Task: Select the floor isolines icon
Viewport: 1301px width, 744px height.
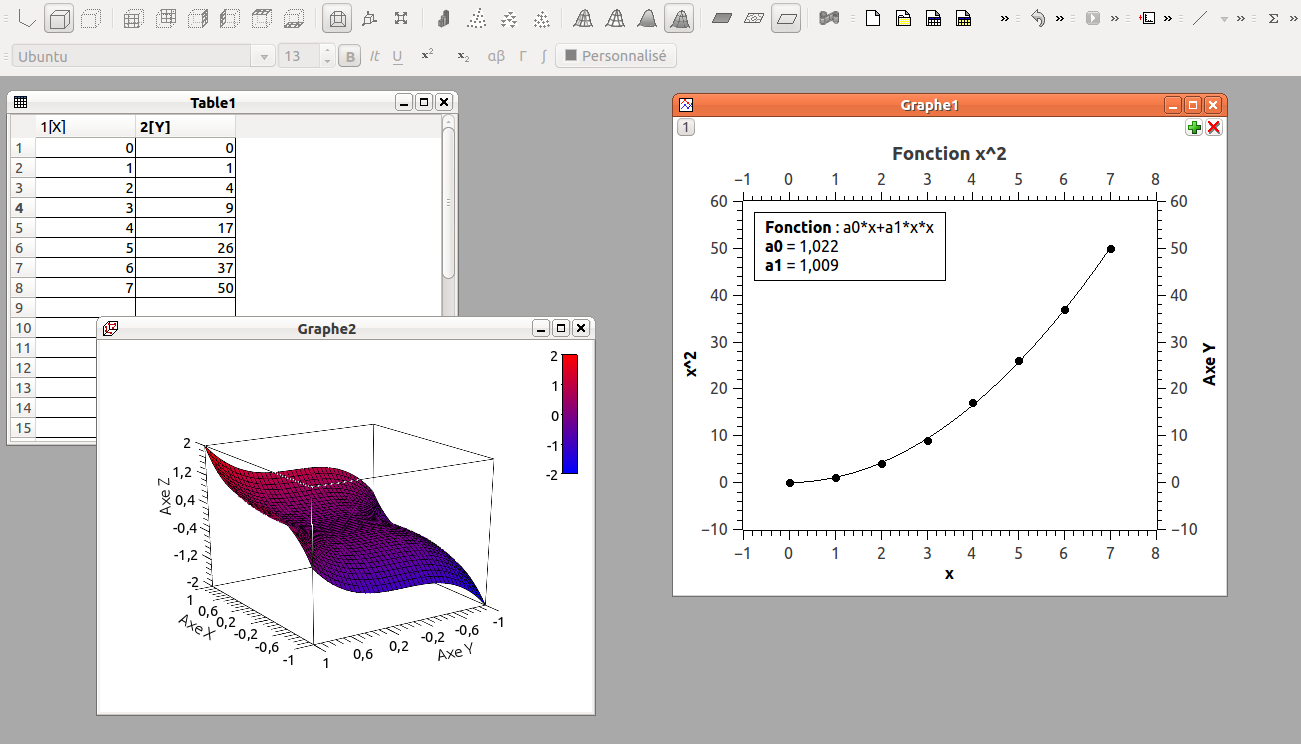Action: tap(755, 18)
